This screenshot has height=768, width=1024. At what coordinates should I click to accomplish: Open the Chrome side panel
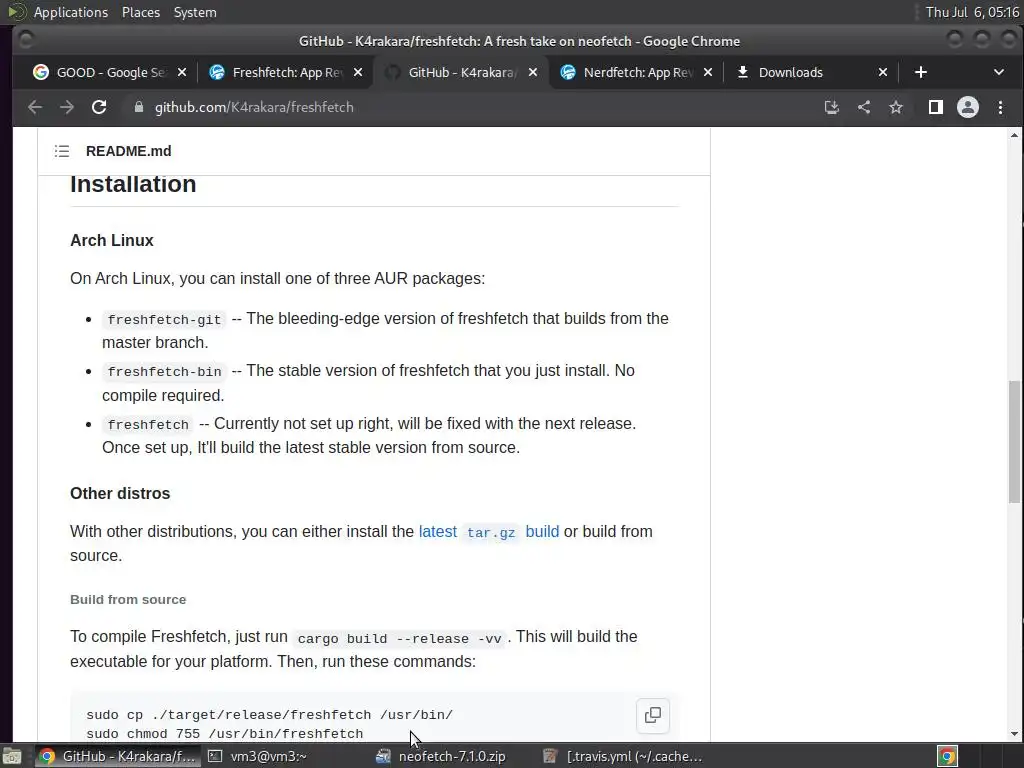[936, 107]
